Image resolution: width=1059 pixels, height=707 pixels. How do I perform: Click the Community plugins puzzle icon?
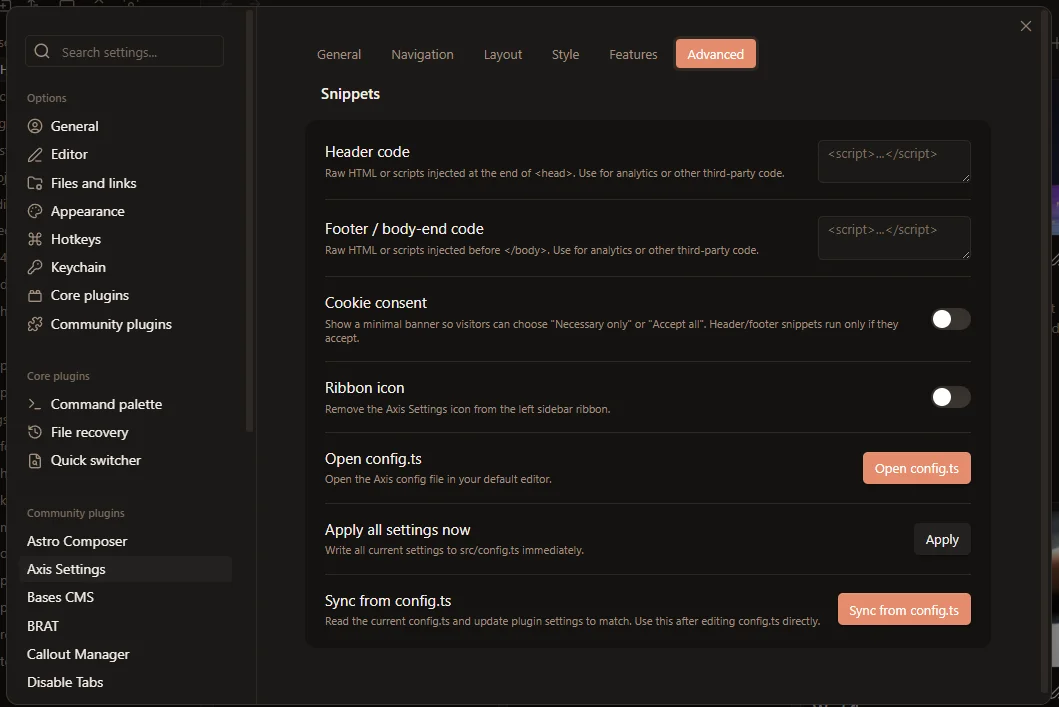tap(34, 324)
